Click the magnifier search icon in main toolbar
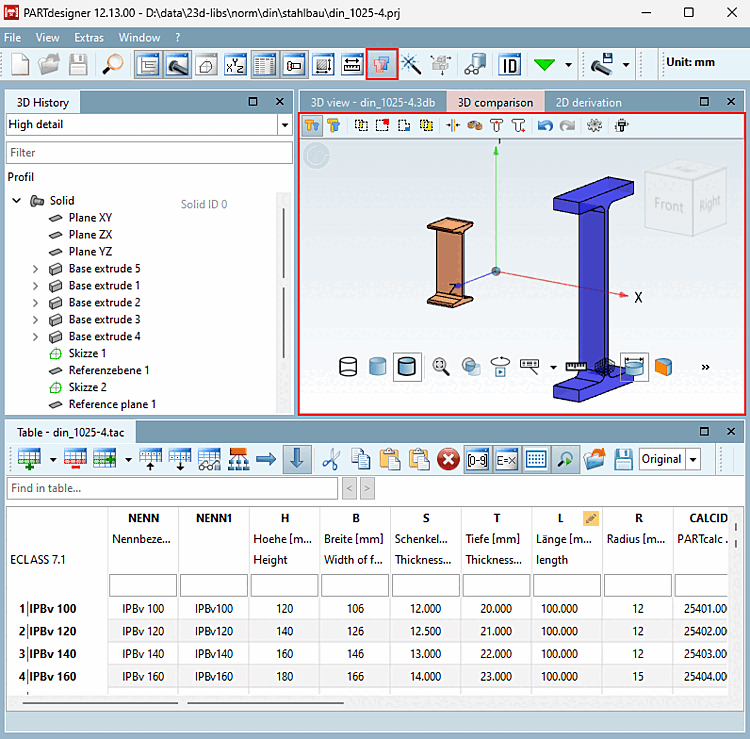The height and width of the screenshot is (739, 750). (x=113, y=65)
